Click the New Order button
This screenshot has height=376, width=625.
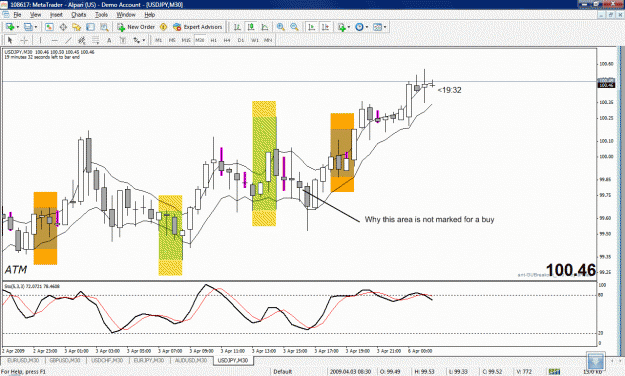tap(136, 27)
